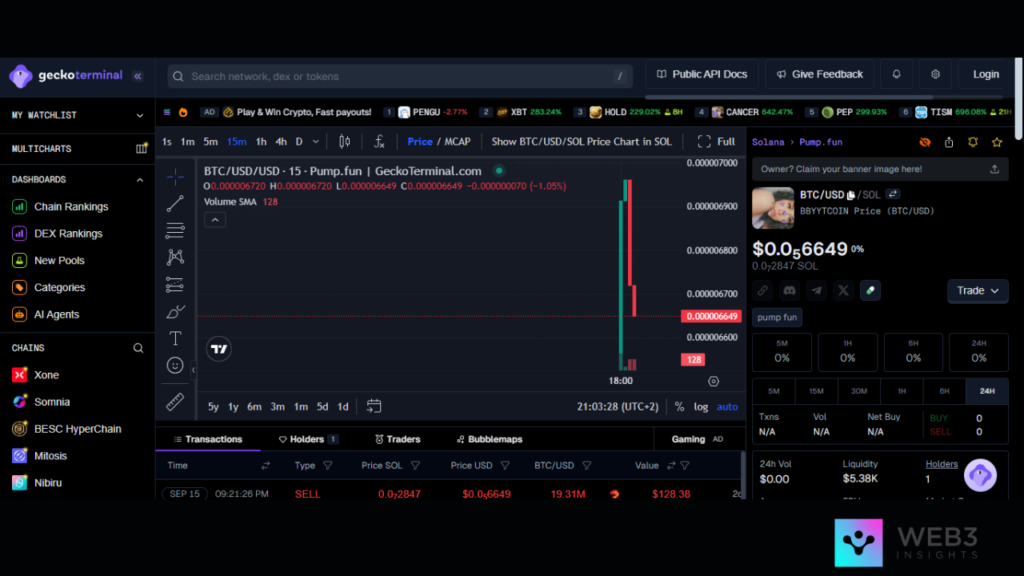The image size is (1024, 576).
Task: Select the Transactions tab
Action: [x=208, y=440]
